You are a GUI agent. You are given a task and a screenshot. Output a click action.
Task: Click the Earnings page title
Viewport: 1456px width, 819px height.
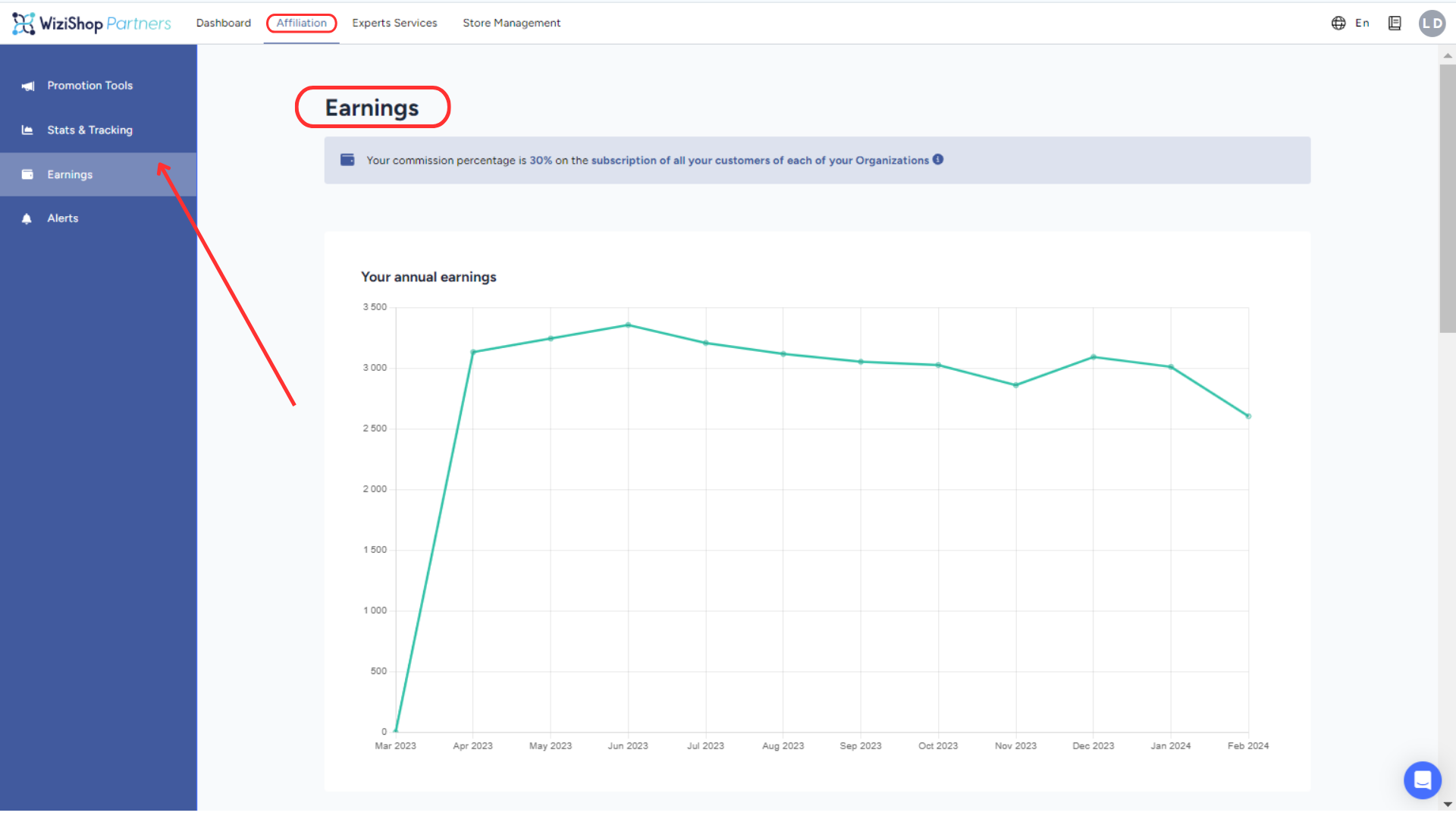point(372,108)
